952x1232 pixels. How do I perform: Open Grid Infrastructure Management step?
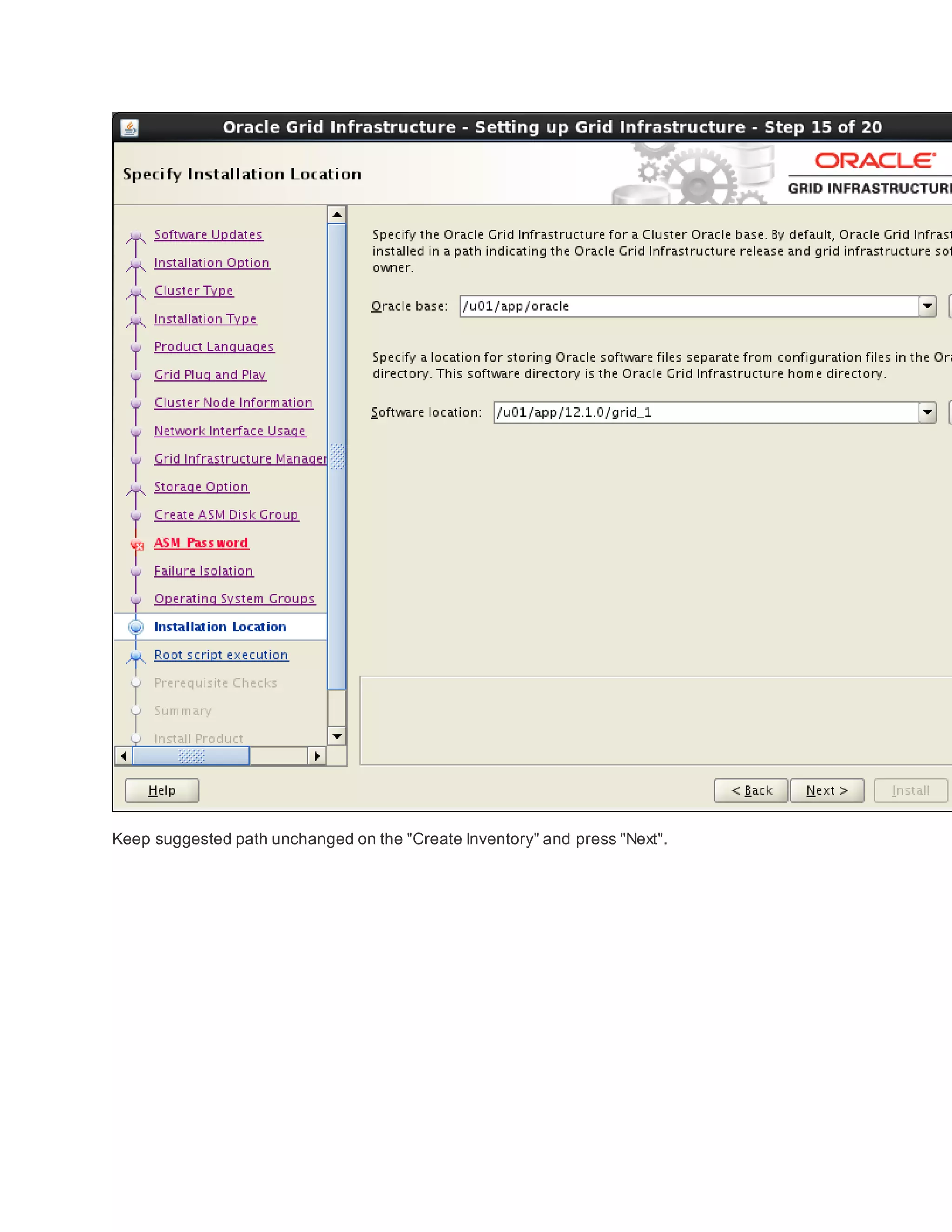coord(240,458)
